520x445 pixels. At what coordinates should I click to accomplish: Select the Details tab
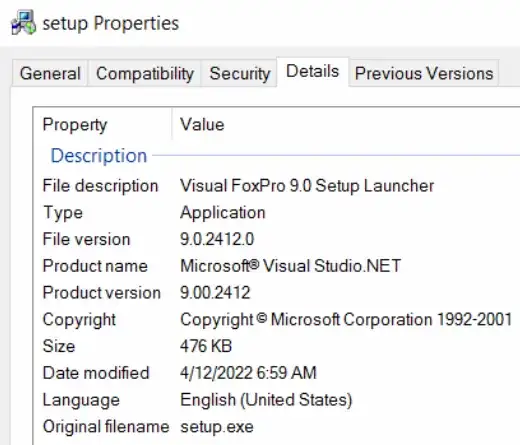point(313,72)
